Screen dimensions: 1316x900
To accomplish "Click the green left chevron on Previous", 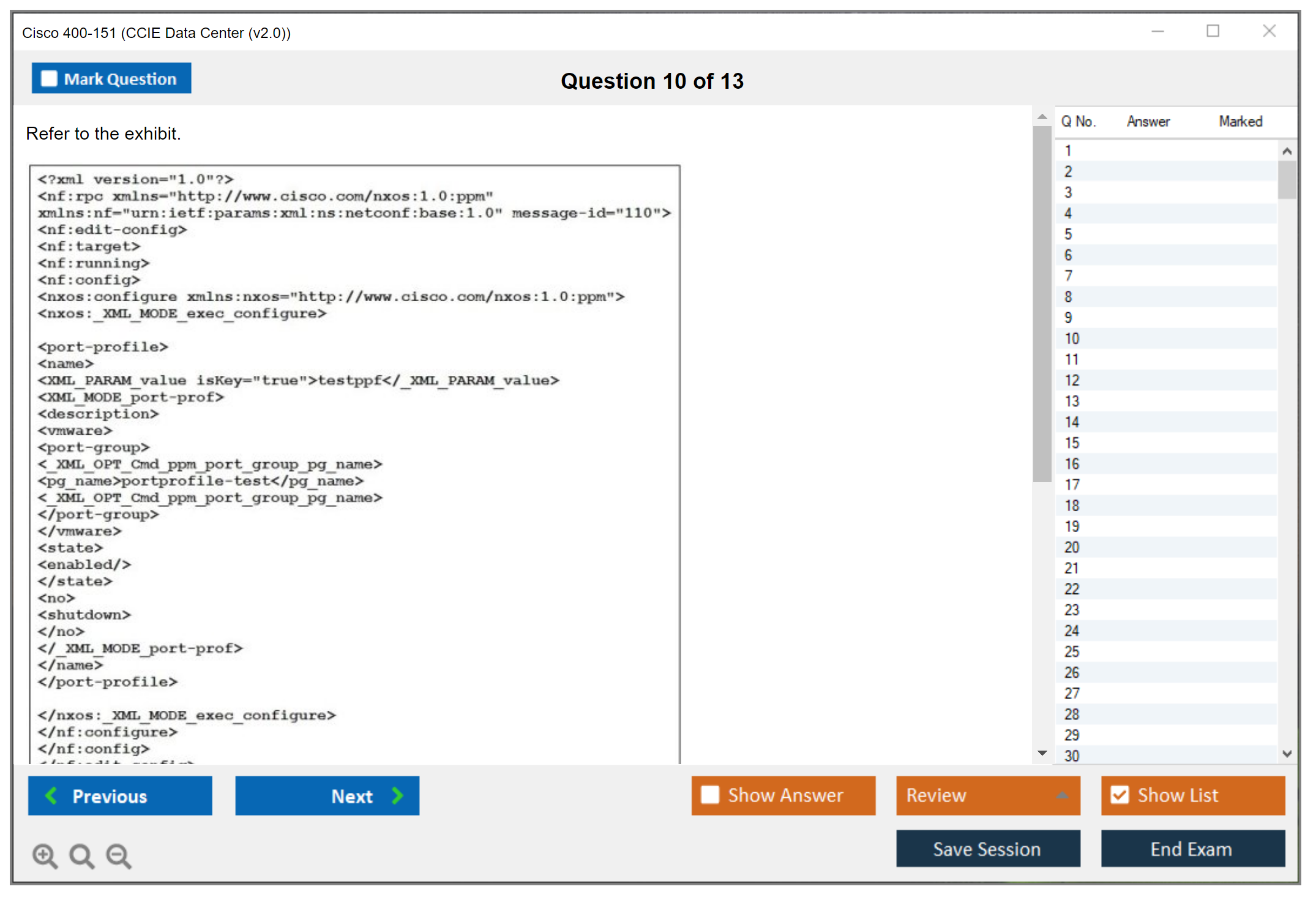I will [x=51, y=795].
